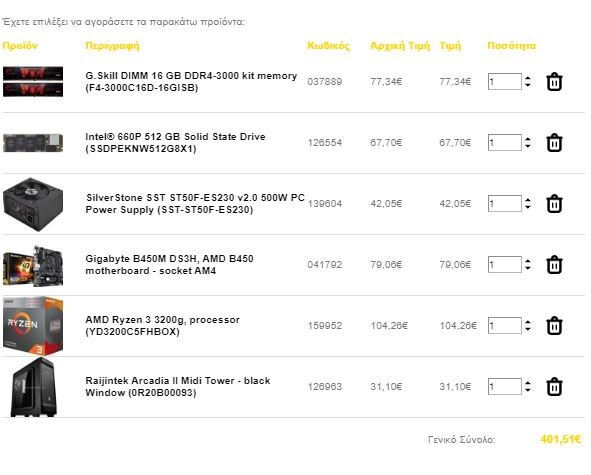This screenshot has width=591, height=475.
Task: Increase quantity of AMD Ryzen 3 processor
Action: point(528,322)
